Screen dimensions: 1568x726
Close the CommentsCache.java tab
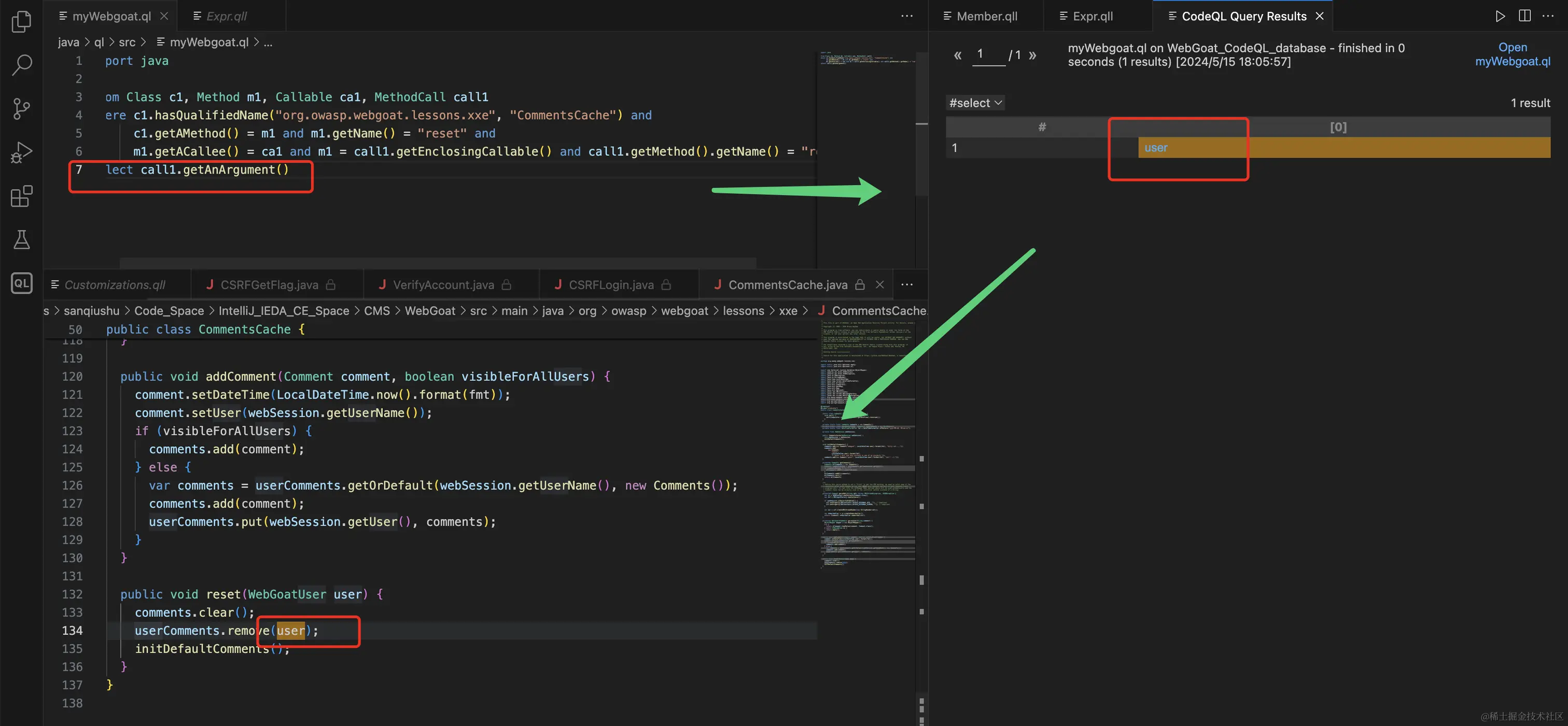click(879, 285)
